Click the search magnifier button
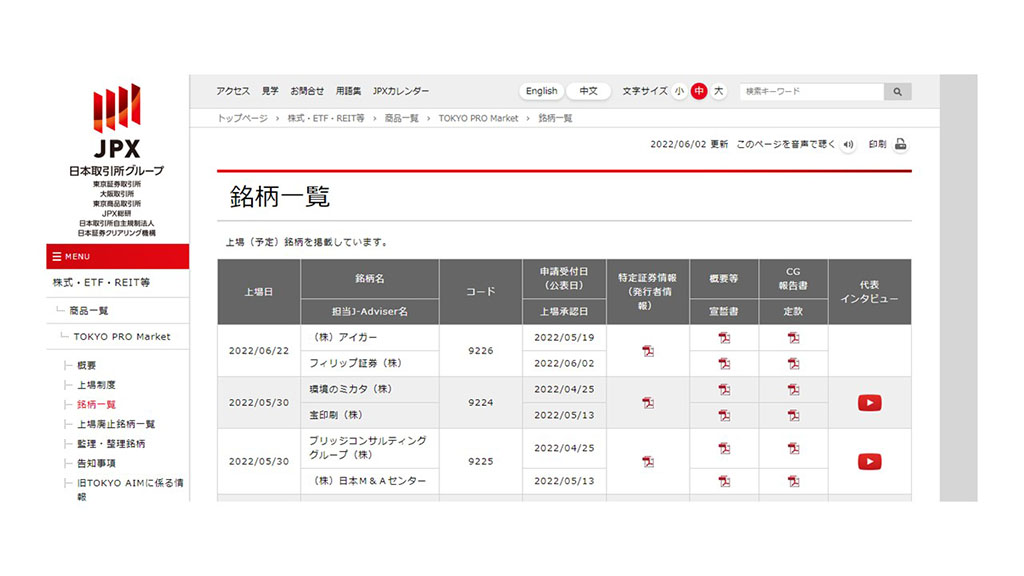The height and width of the screenshot is (576, 1024). 897,91
